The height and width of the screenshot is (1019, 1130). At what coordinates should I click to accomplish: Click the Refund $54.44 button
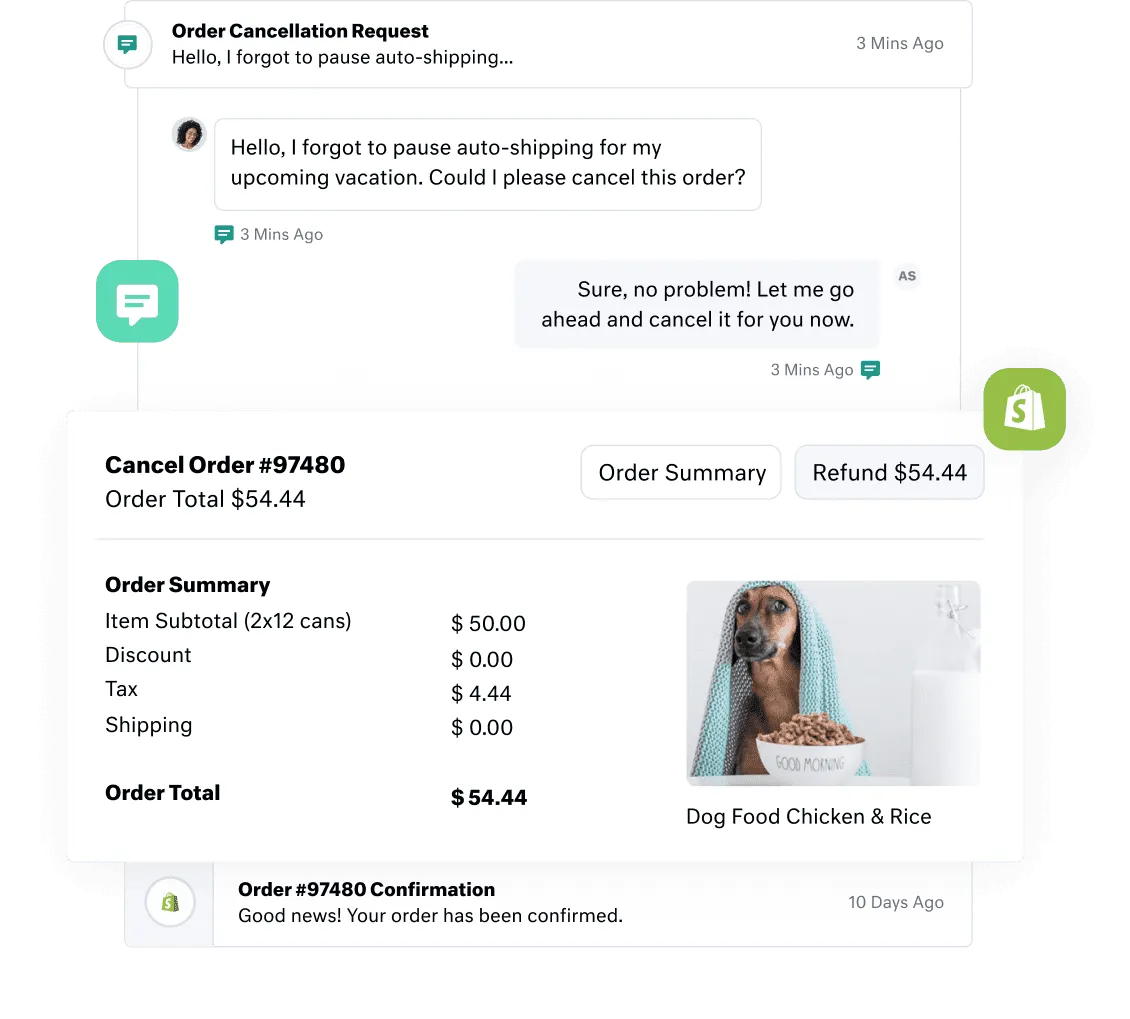pyautogui.click(x=889, y=472)
